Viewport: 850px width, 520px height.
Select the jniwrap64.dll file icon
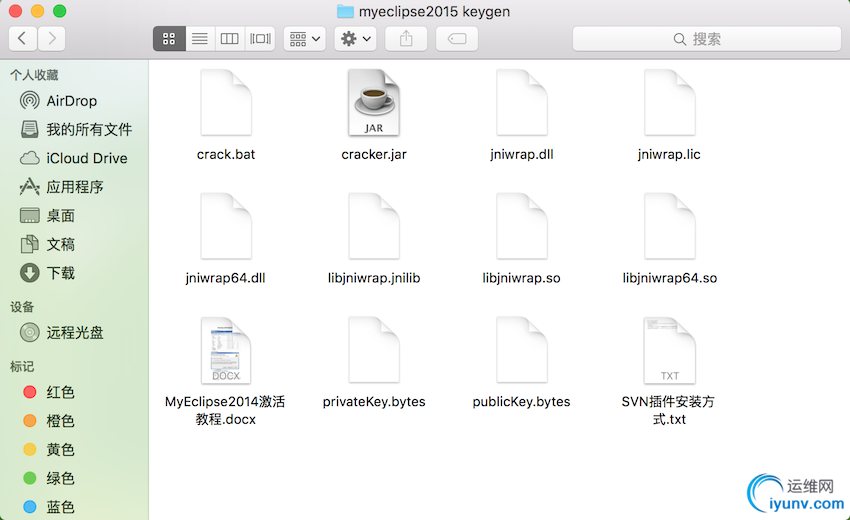click(x=226, y=226)
